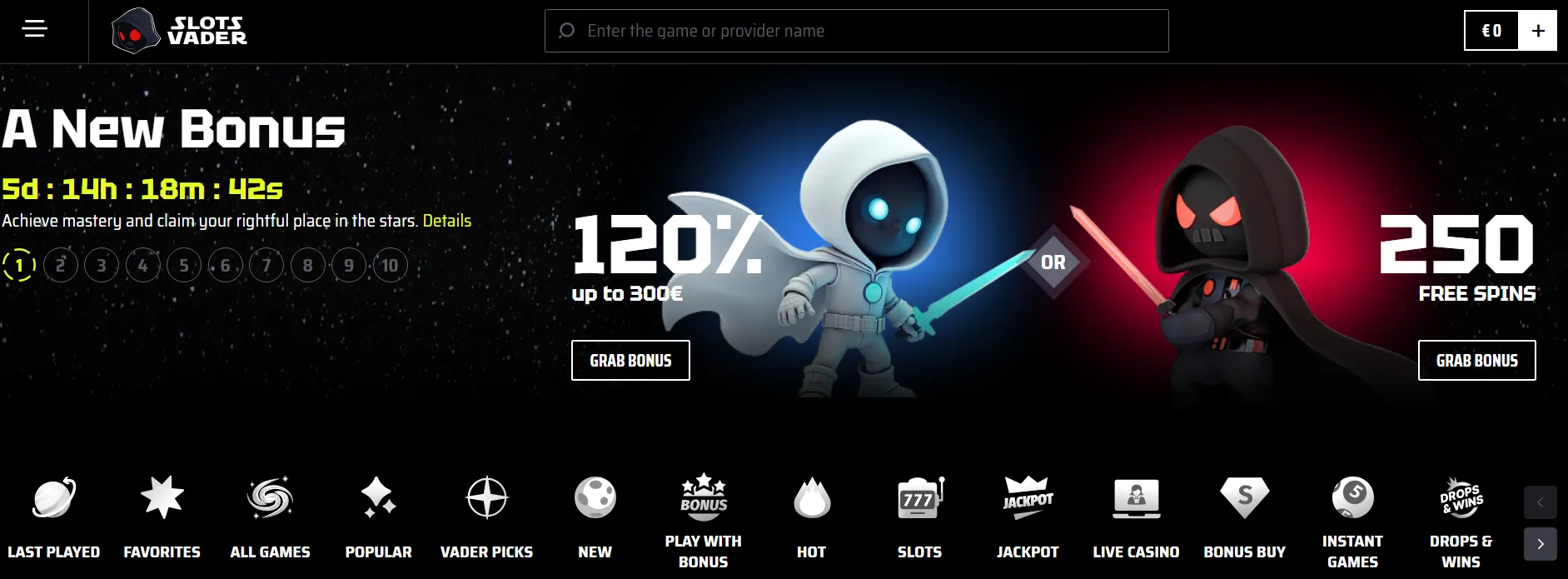Image resolution: width=1568 pixels, height=579 pixels.
Task: Show previous categories with left chevron
Action: tap(1541, 502)
